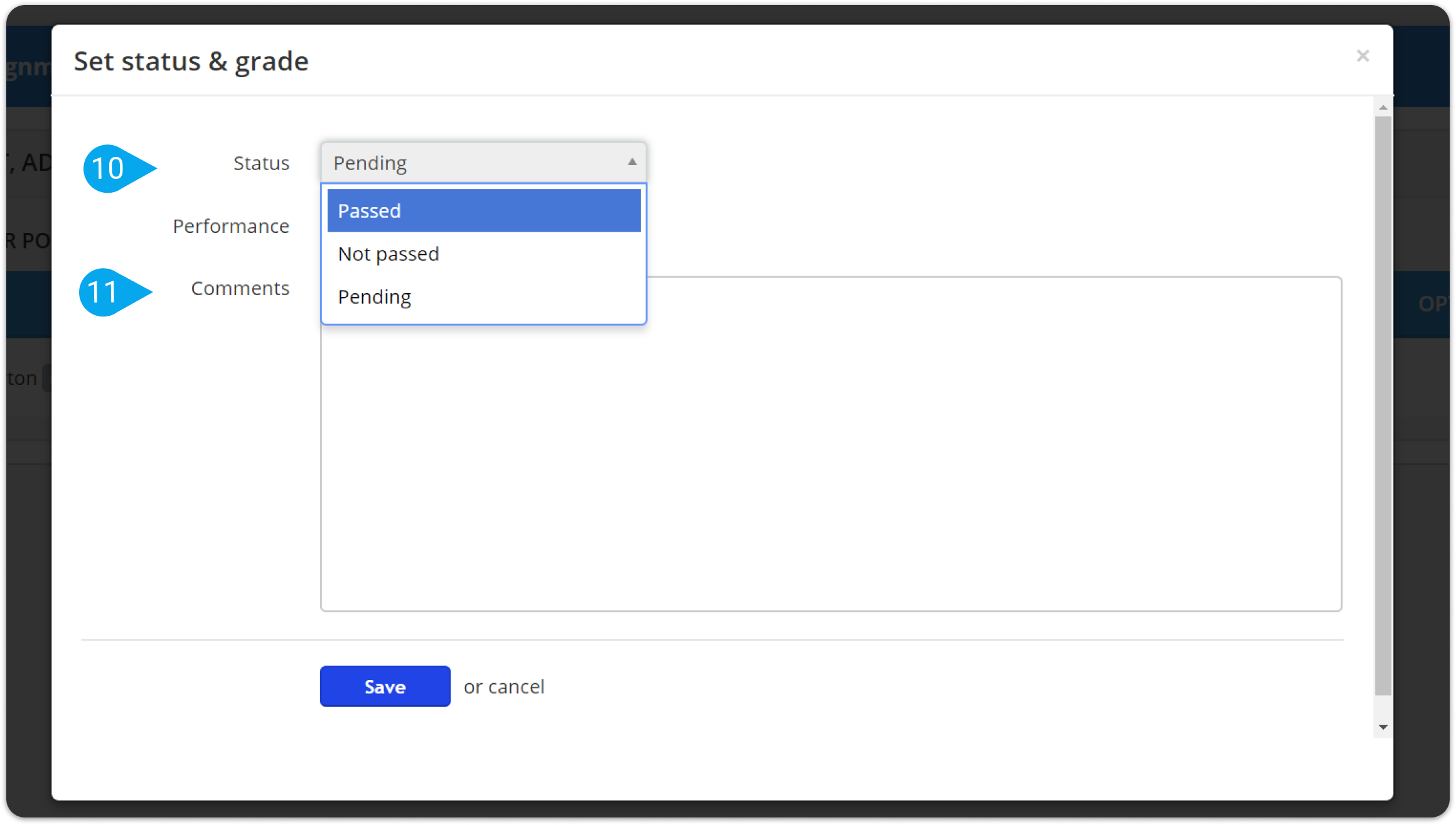
Task: Click the dimmed OP header text behind dialog
Action: click(x=1433, y=304)
